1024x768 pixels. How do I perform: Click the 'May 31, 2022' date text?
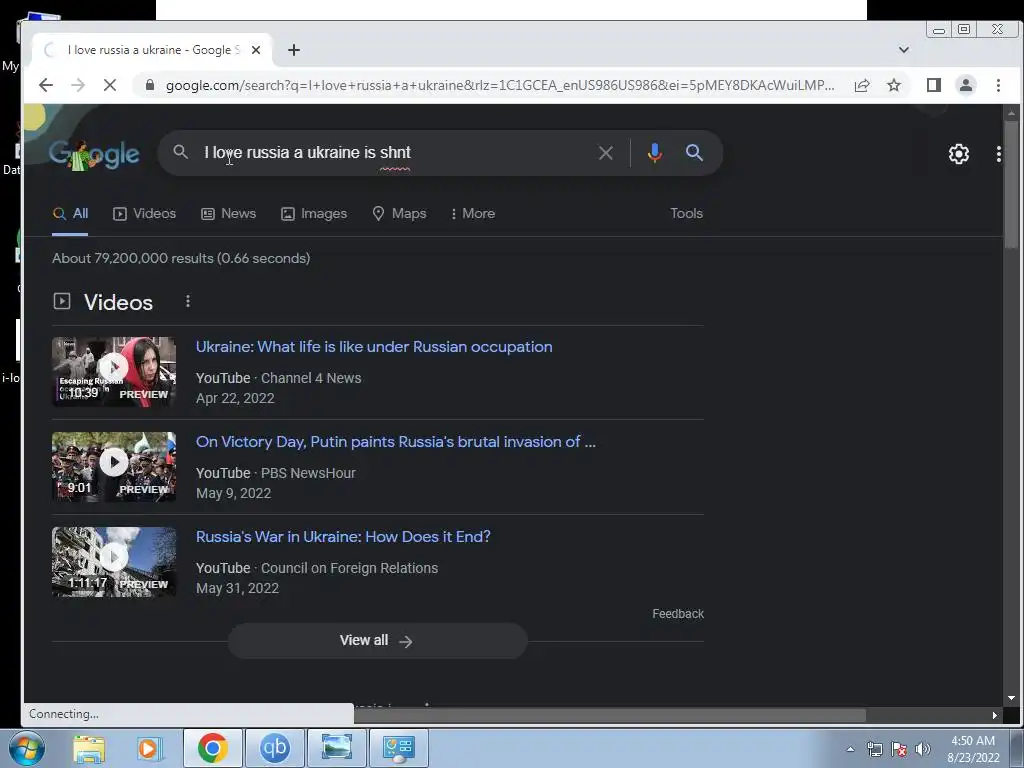[x=237, y=588]
